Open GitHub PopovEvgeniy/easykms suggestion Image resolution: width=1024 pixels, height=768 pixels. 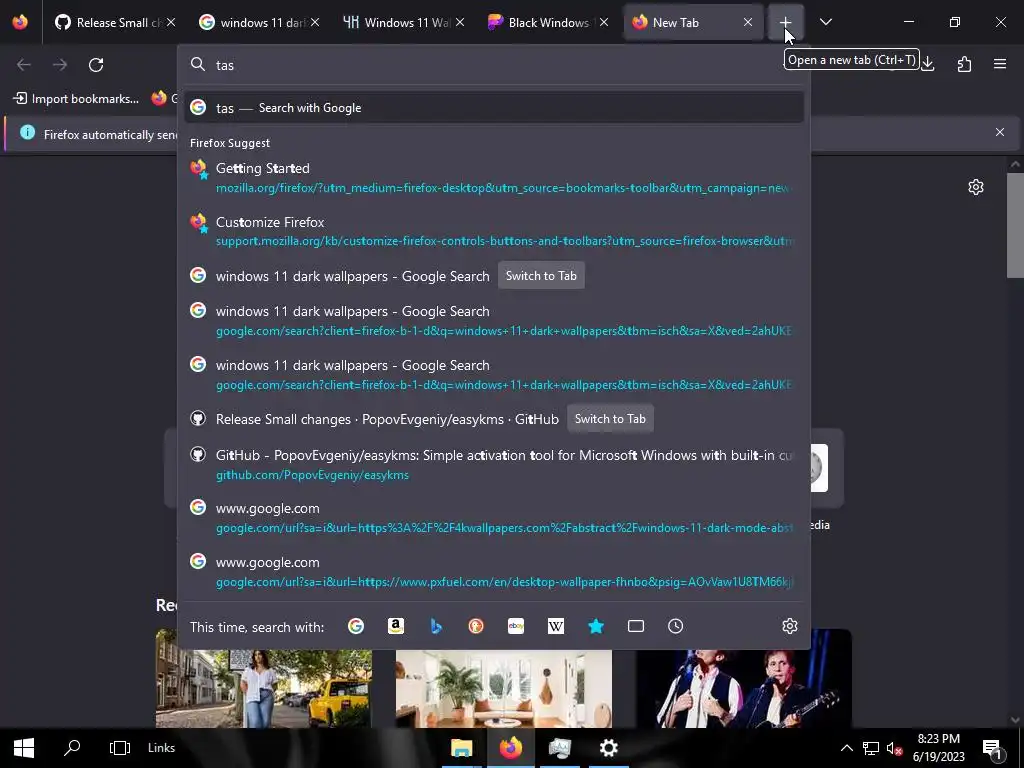[x=494, y=464]
